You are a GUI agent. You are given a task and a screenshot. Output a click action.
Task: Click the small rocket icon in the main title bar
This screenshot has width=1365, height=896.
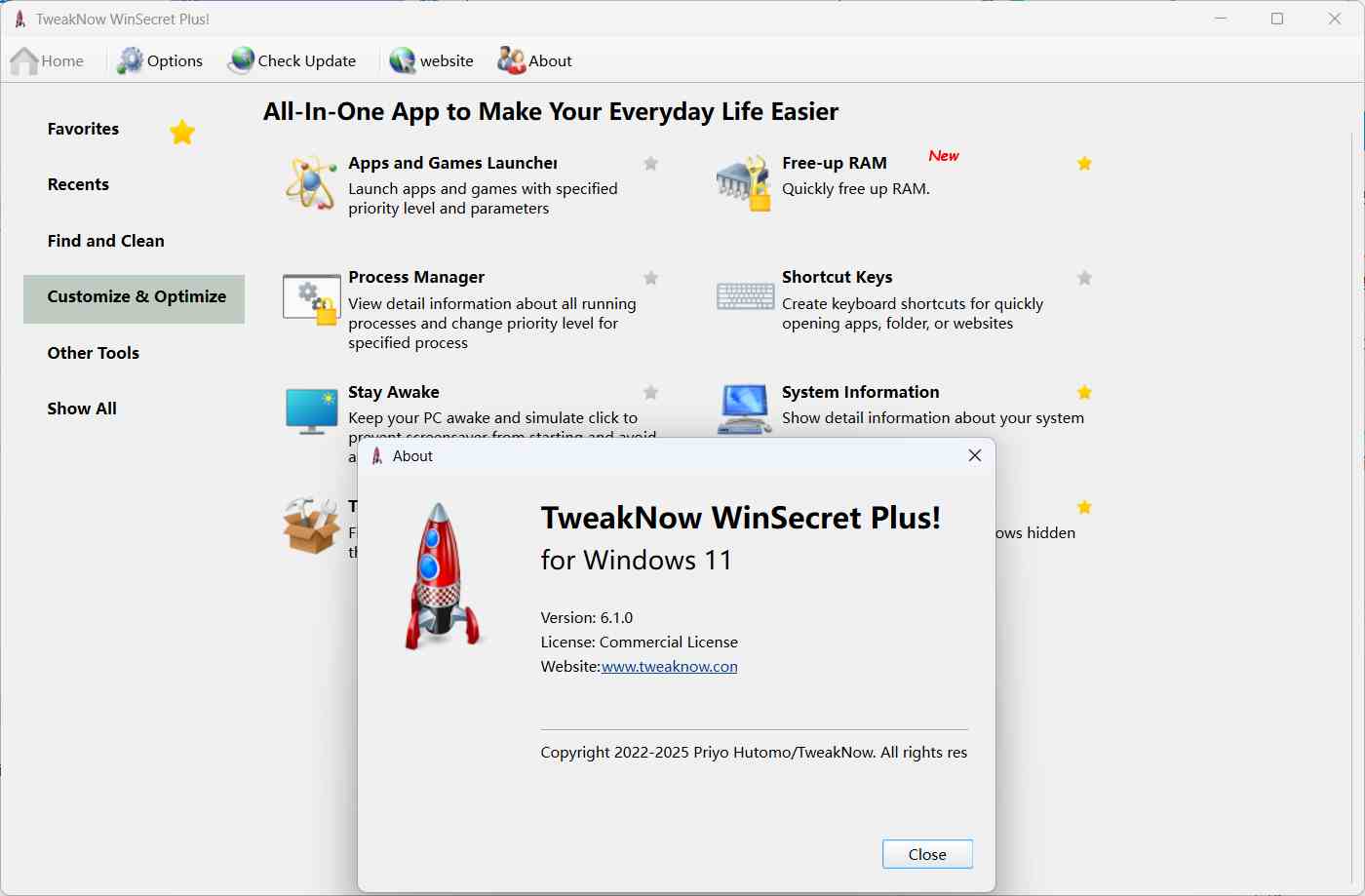pyautogui.click(x=19, y=19)
